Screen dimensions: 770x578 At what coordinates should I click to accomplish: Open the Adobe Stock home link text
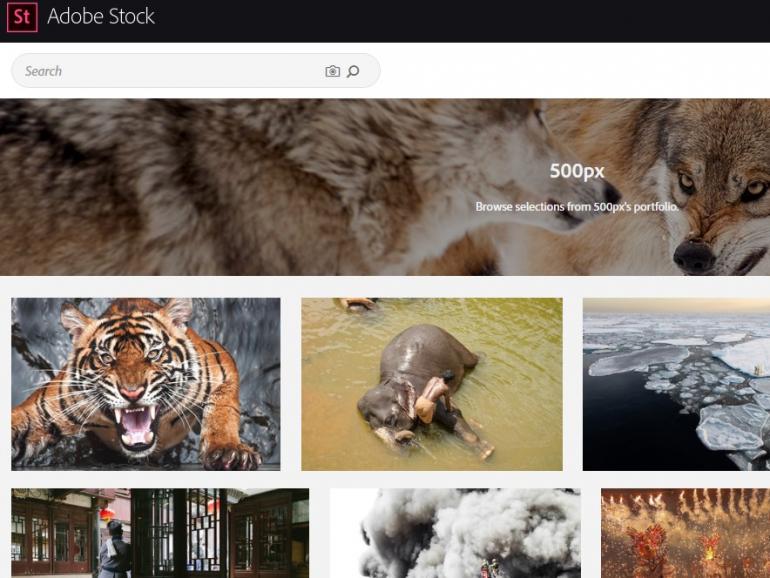(x=101, y=17)
